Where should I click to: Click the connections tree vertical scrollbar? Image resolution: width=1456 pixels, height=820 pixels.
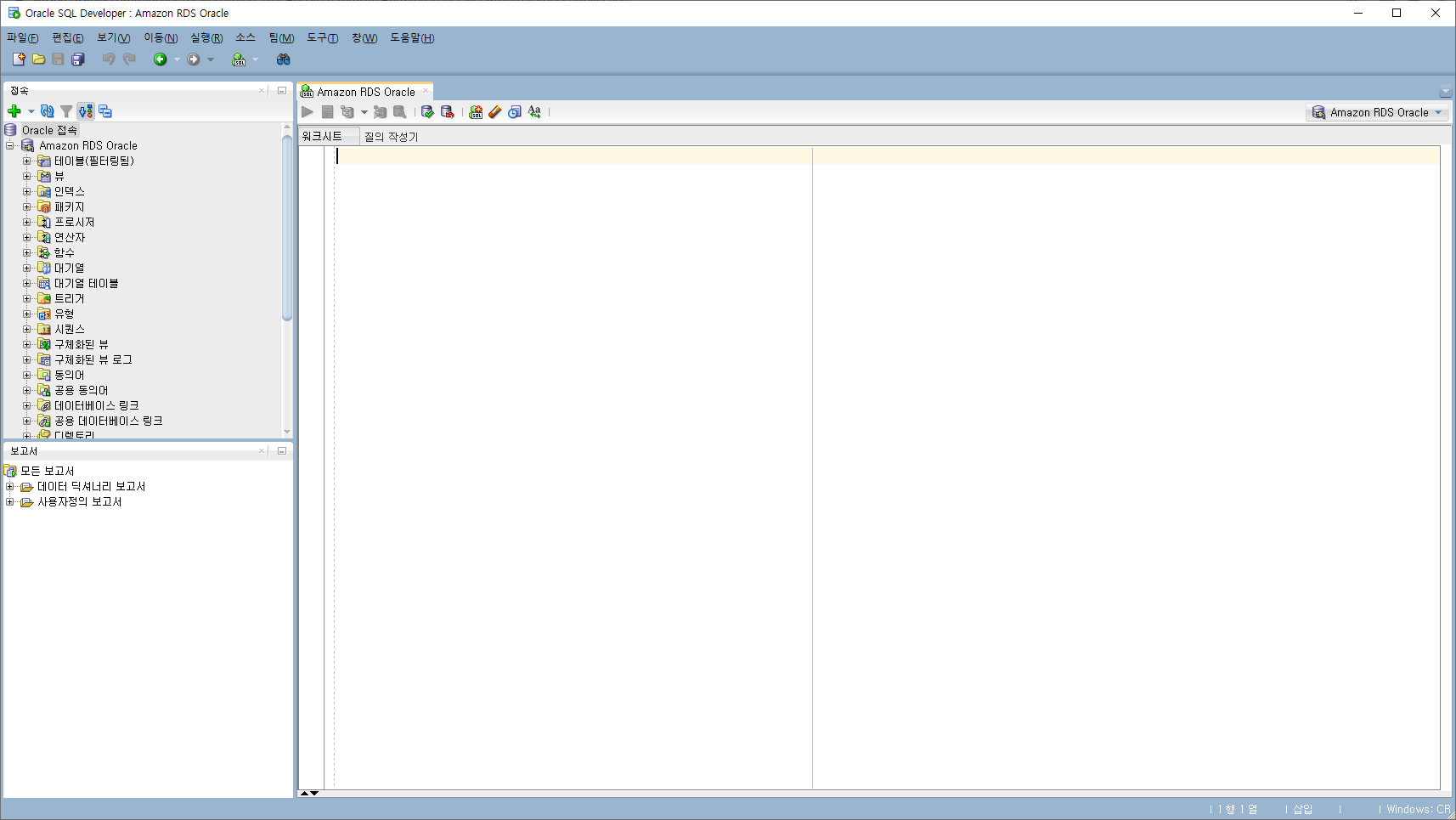click(287, 229)
